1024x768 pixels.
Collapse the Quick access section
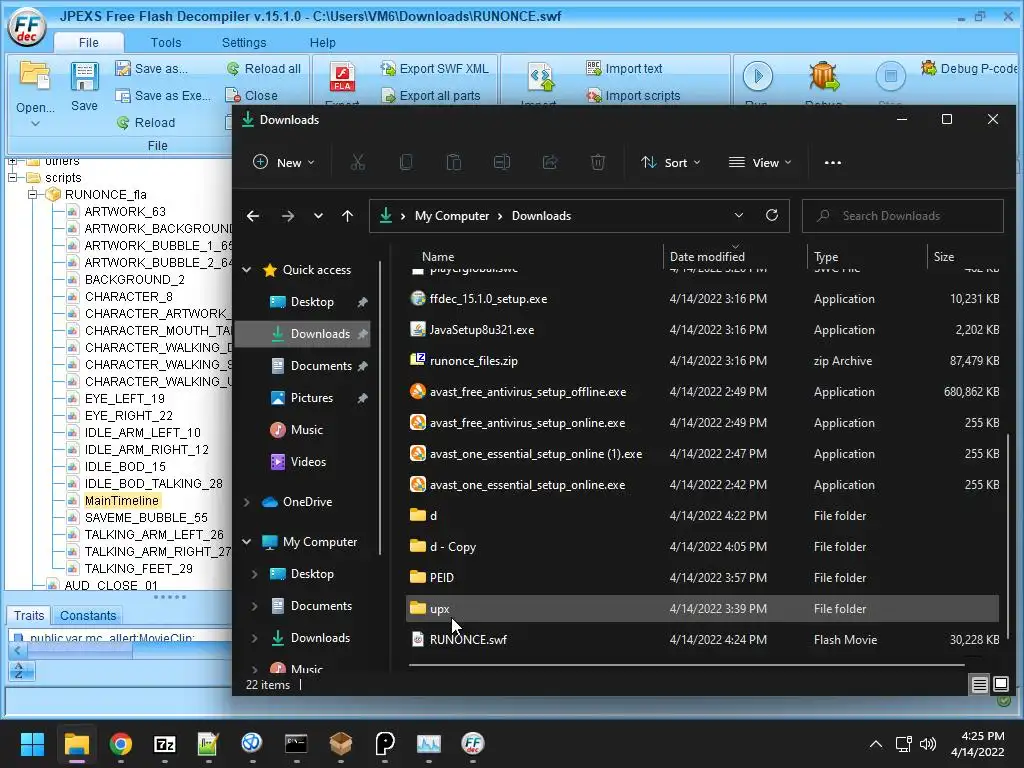tap(247, 270)
